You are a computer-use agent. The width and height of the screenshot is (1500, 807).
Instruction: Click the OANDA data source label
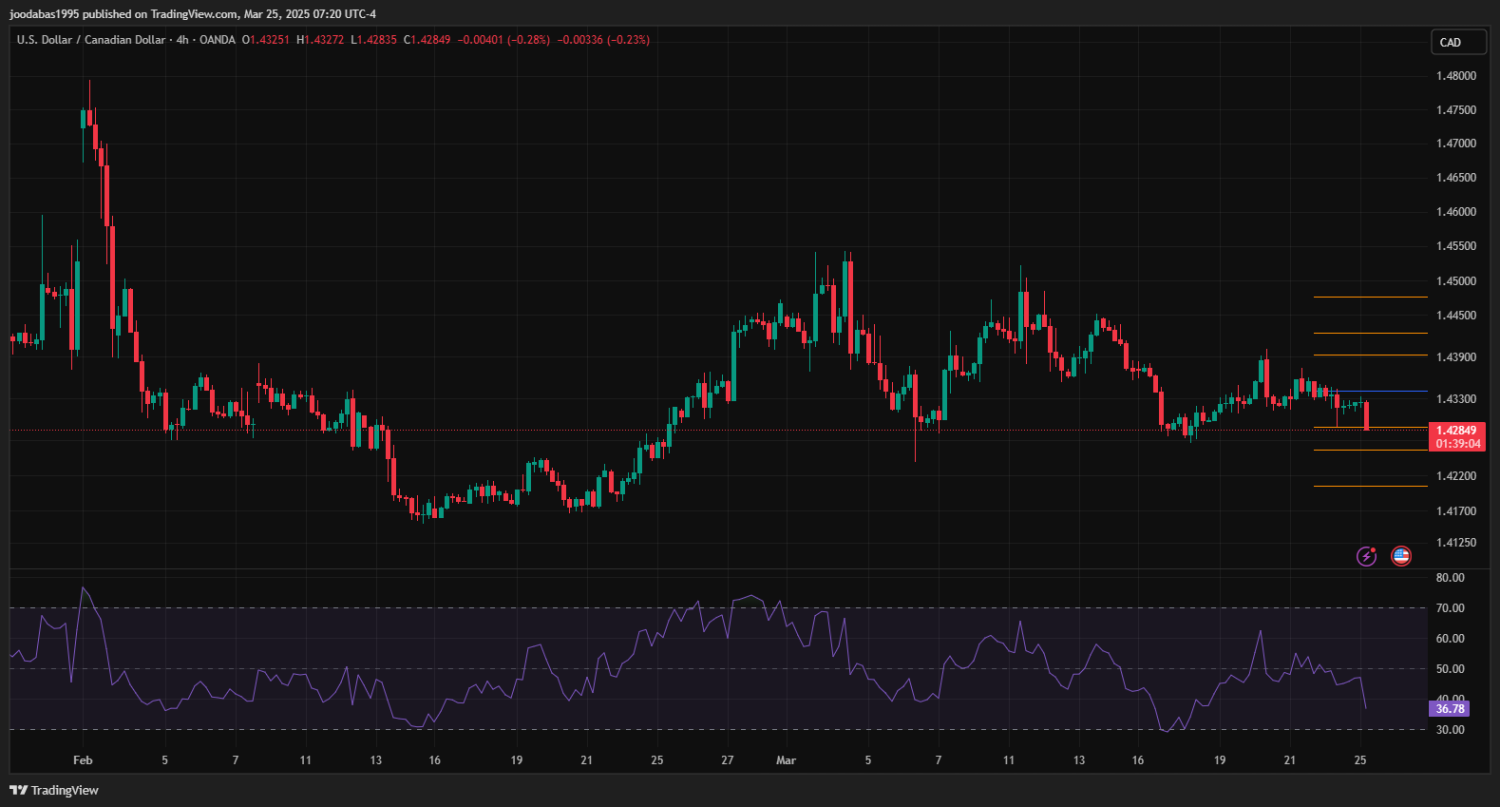click(216, 40)
